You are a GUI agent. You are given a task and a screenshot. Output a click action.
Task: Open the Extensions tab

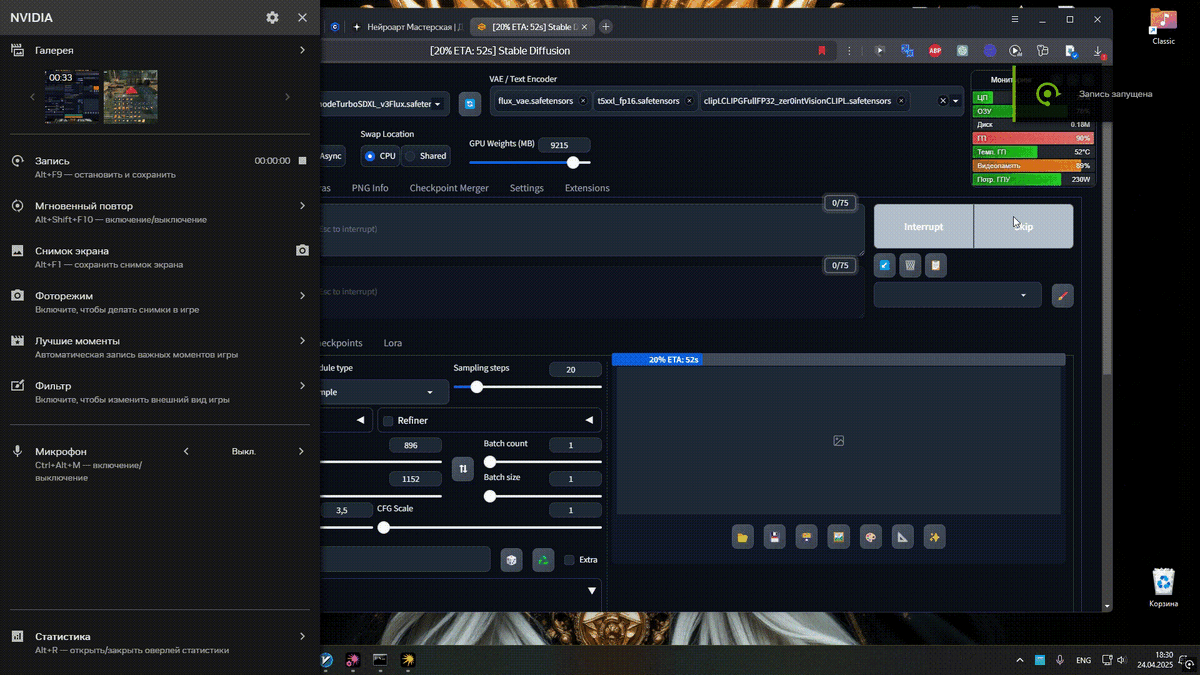pos(587,188)
